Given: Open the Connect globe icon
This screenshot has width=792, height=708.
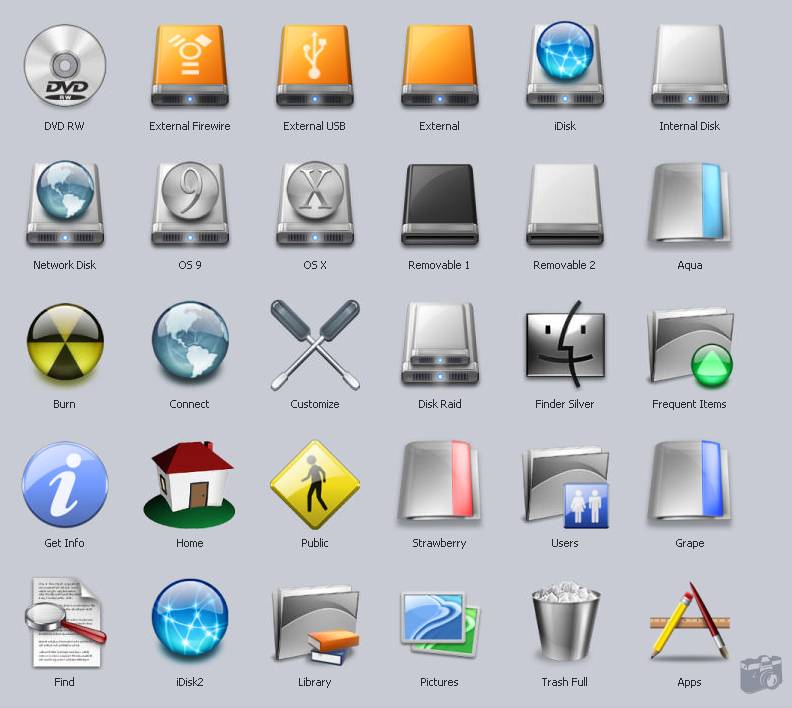Looking at the screenshot, I should point(190,342).
